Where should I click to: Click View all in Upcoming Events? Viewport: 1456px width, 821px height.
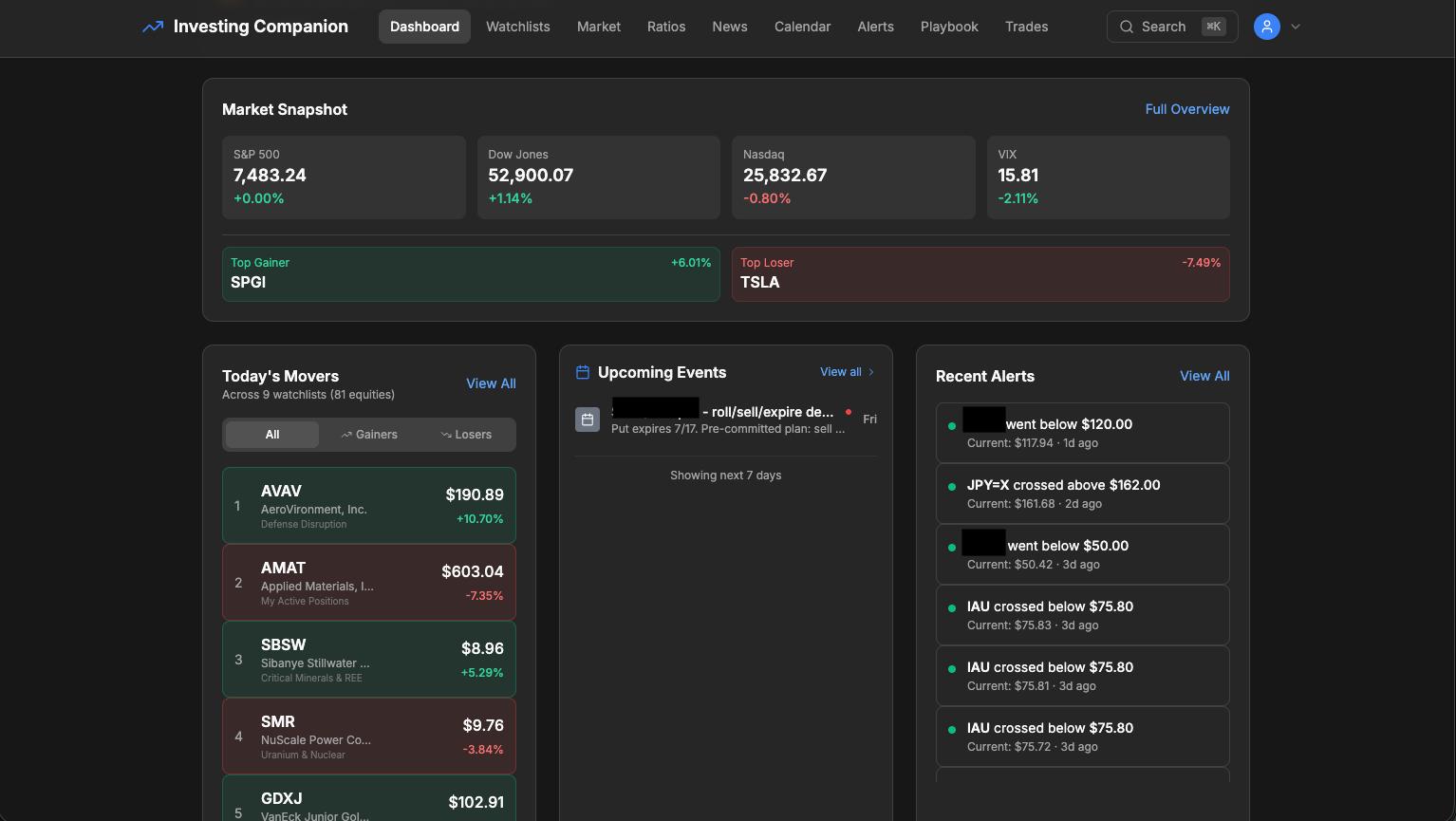tap(847, 372)
